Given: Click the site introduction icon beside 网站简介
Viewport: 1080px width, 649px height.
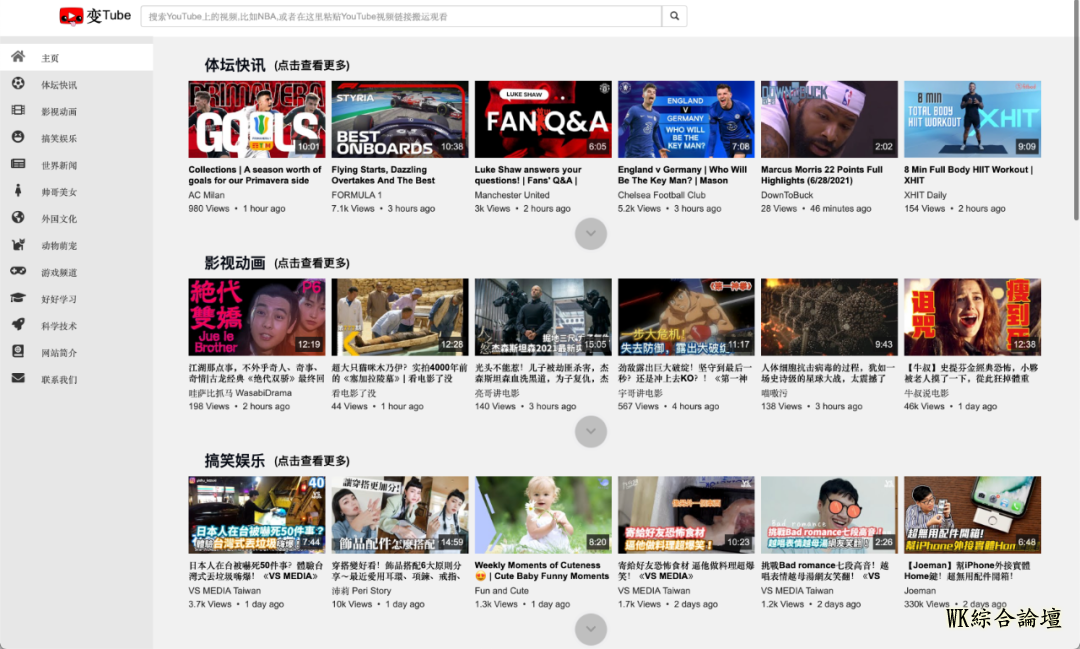Looking at the screenshot, I should coord(18,351).
